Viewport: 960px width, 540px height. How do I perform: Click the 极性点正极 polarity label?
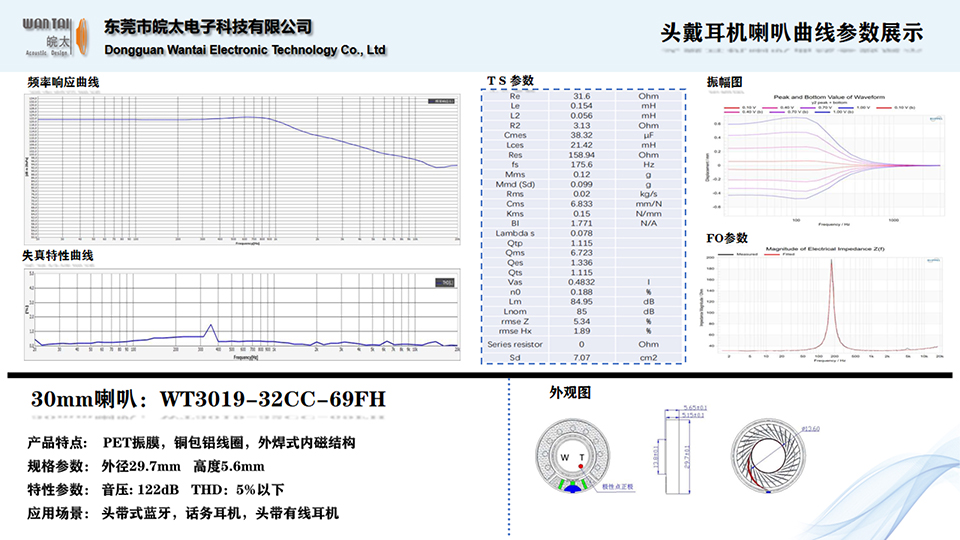pyautogui.click(x=618, y=487)
